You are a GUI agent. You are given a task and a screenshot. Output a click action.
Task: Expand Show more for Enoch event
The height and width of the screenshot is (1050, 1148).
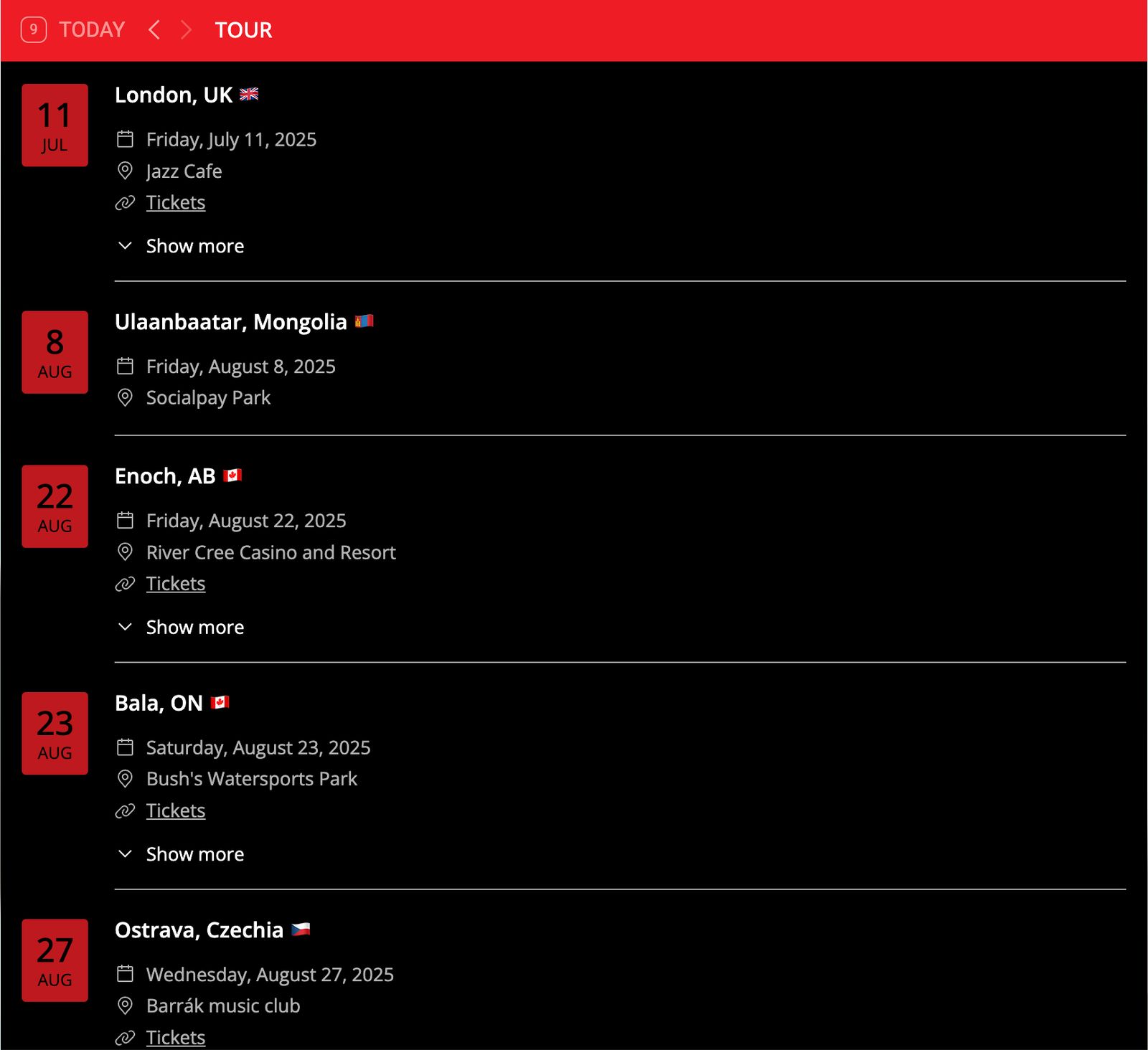click(x=194, y=628)
